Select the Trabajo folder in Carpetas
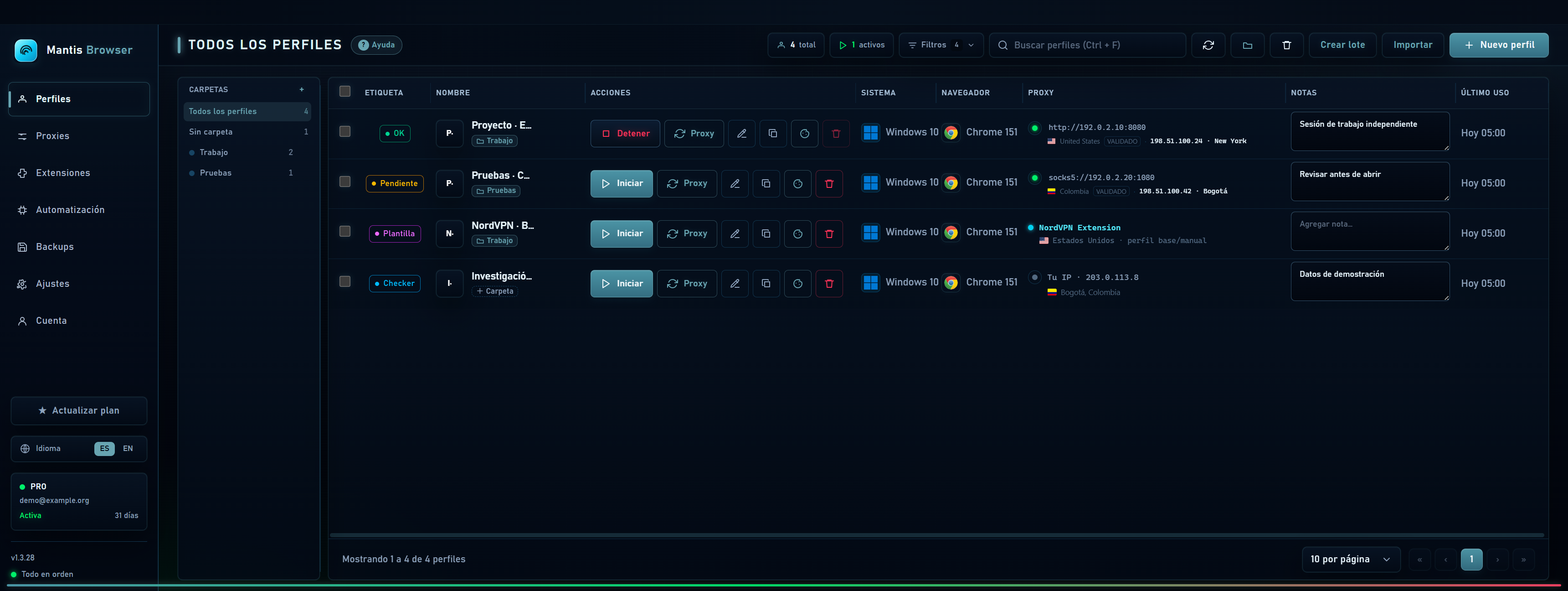The image size is (1568, 591). click(x=247, y=152)
